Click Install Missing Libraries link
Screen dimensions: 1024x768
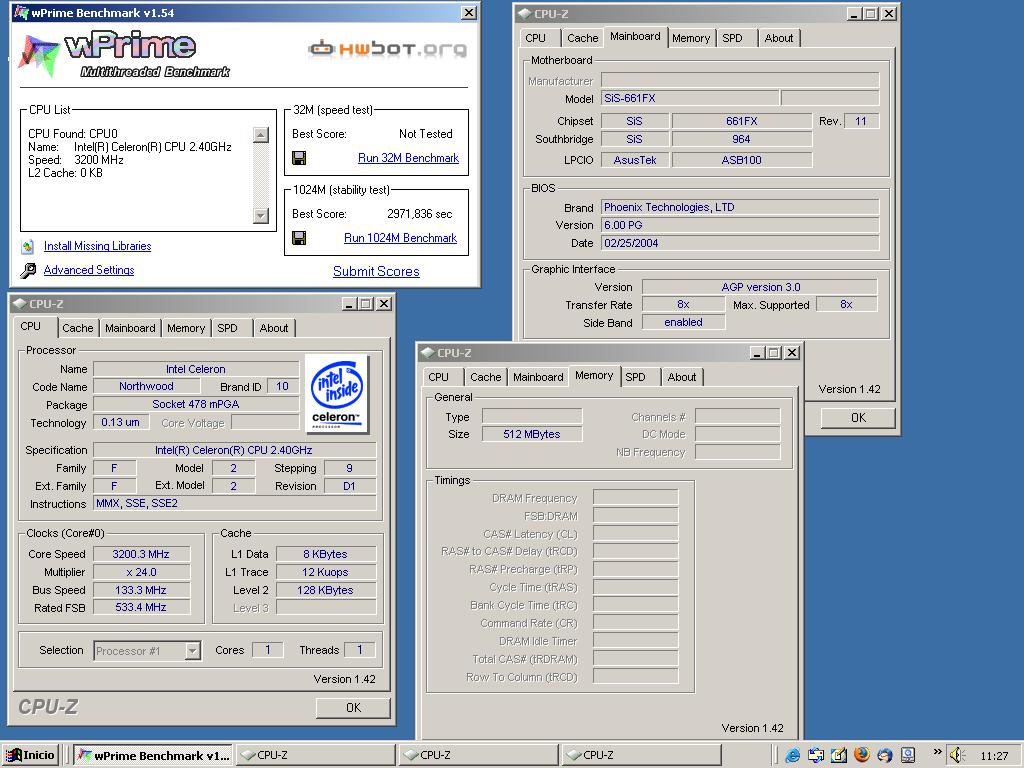coord(97,246)
